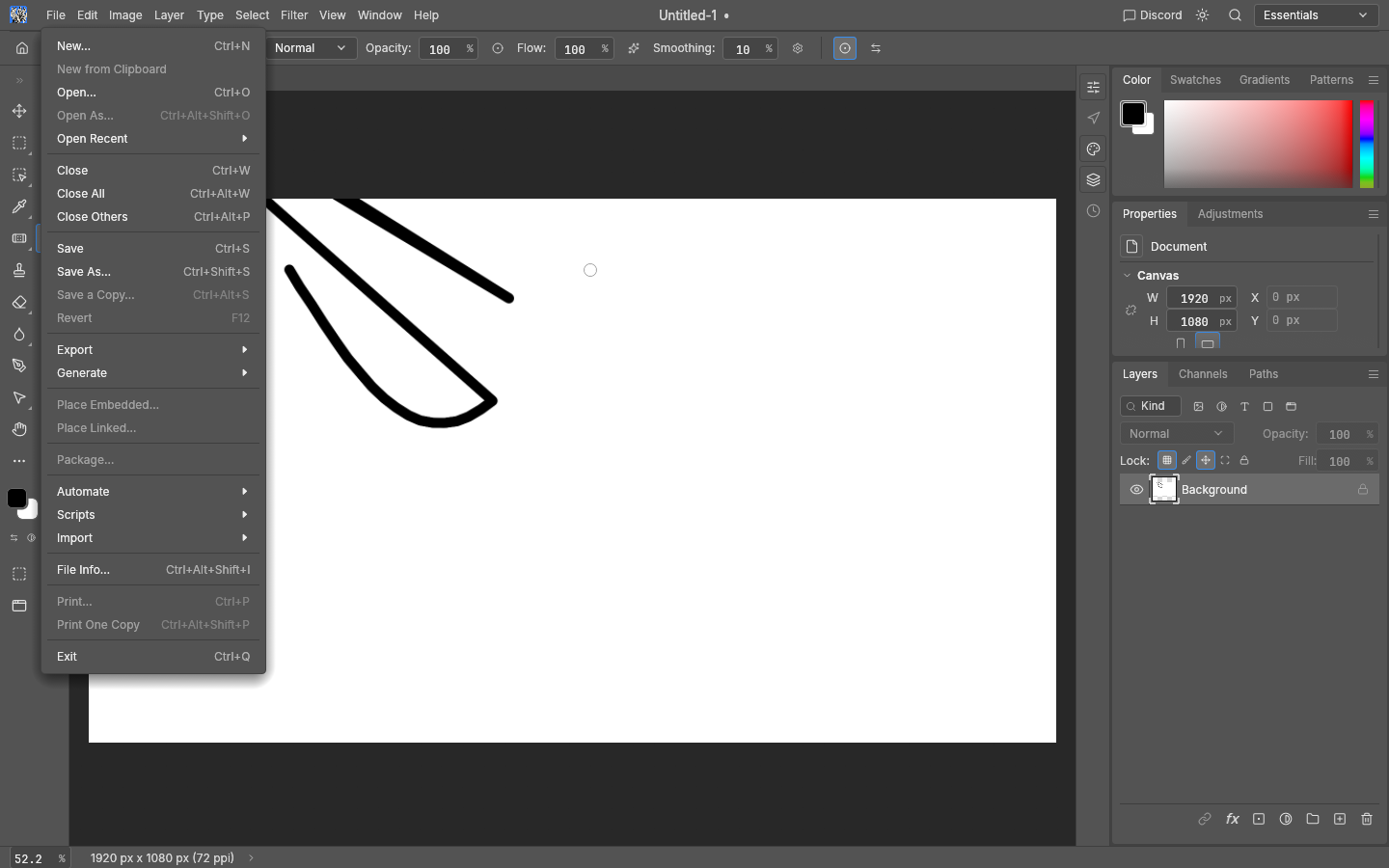Image resolution: width=1389 pixels, height=868 pixels.
Task: Toggle lock transparent pixels
Action: pyautogui.click(x=1167, y=460)
